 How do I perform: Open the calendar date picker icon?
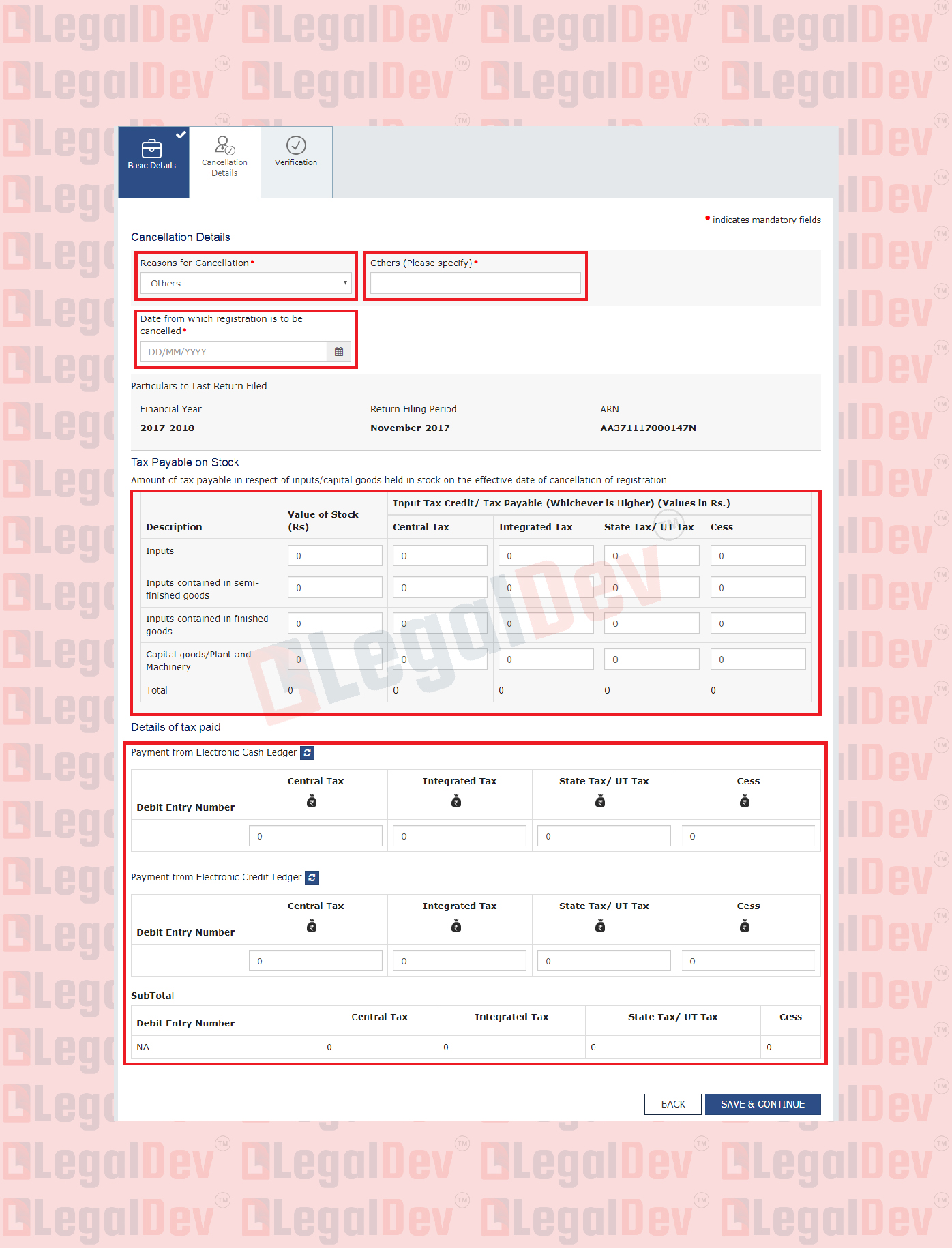[x=339, y=352]
